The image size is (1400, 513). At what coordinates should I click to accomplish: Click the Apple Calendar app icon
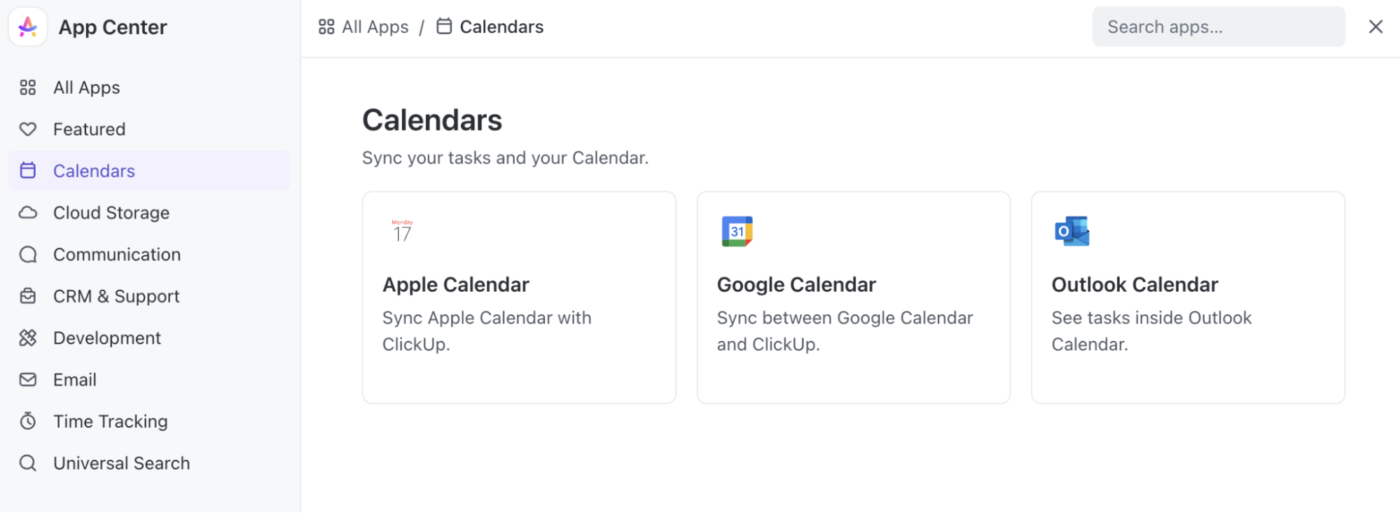click(x=402, y=231)
